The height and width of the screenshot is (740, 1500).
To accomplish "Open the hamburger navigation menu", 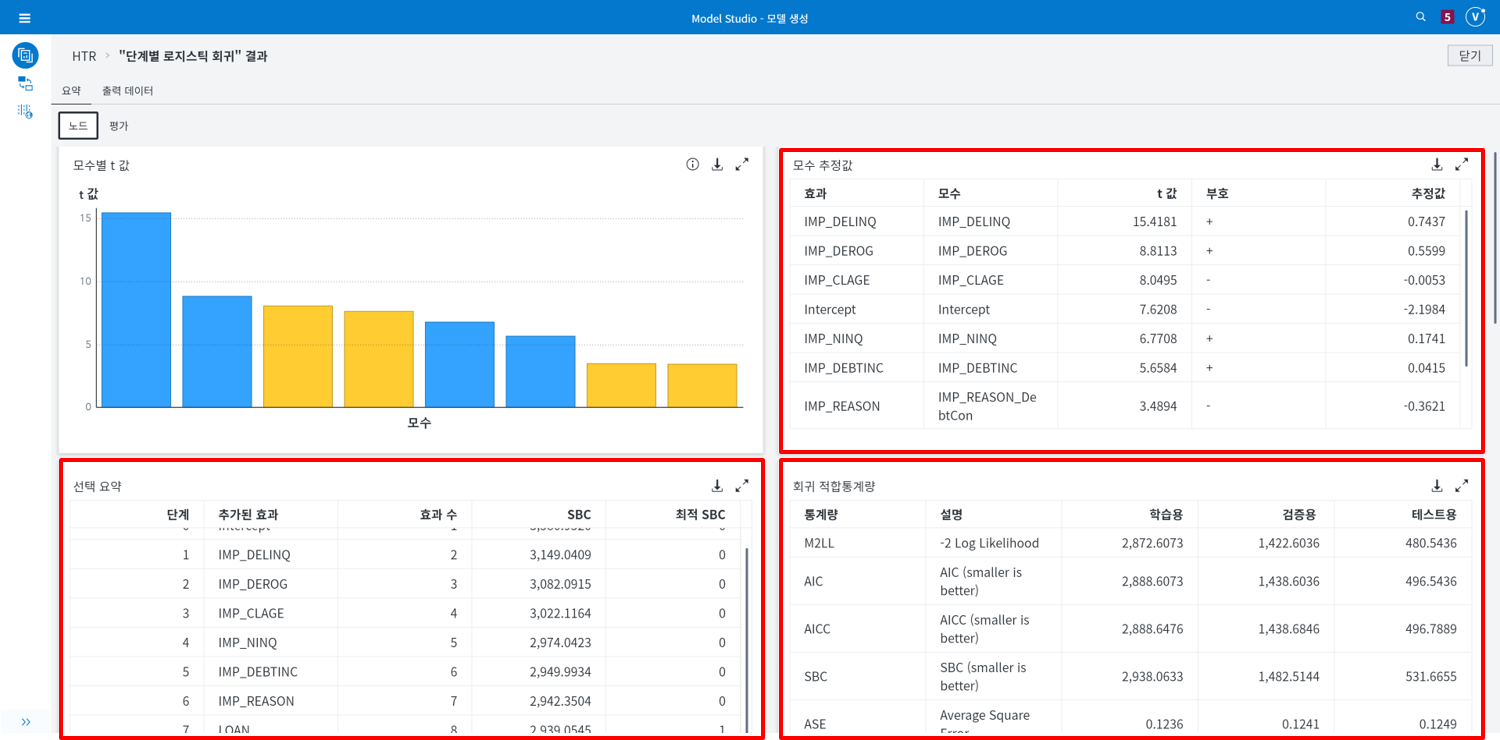I will 25,16.
